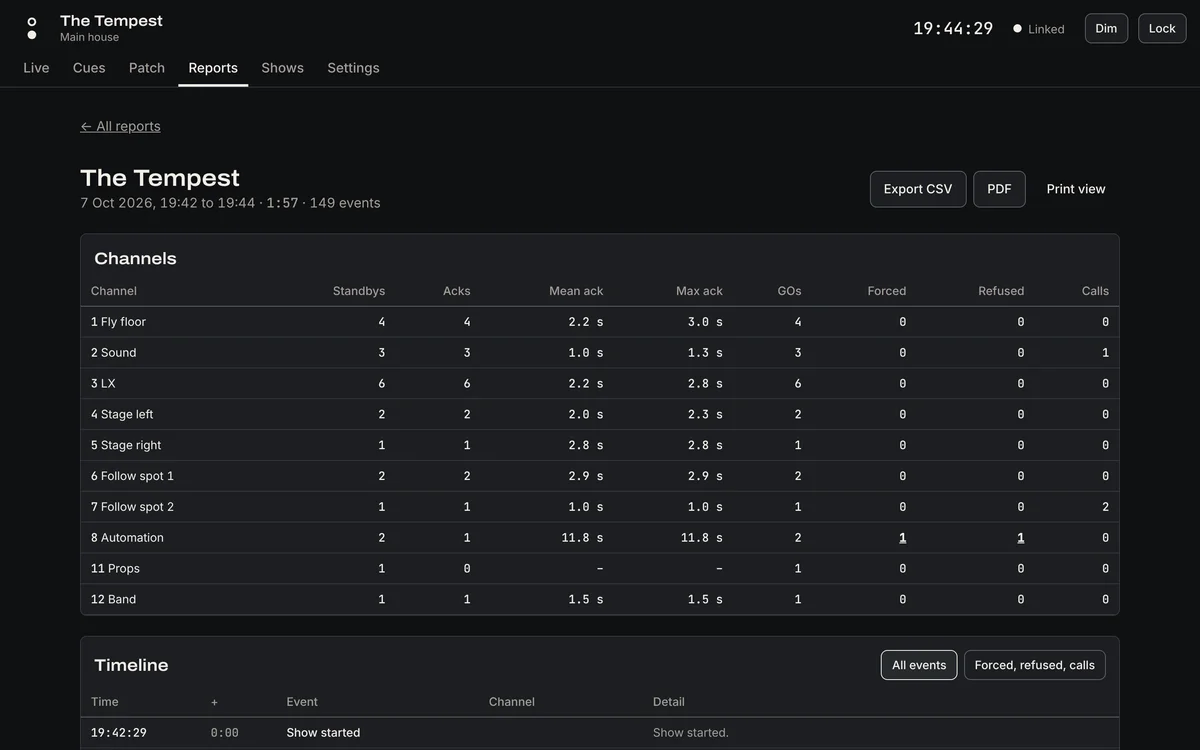Click the 'Main house' subtitle in the top bar

[x=89, y=37]
